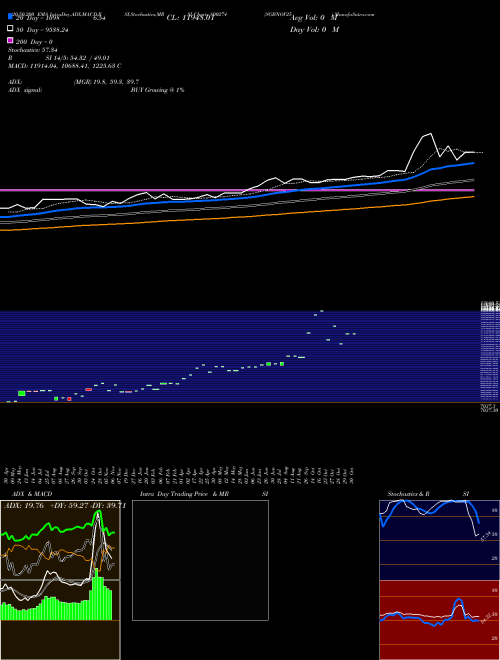
Task: Click the MACD values line
Action: click(x=65, y=66)
